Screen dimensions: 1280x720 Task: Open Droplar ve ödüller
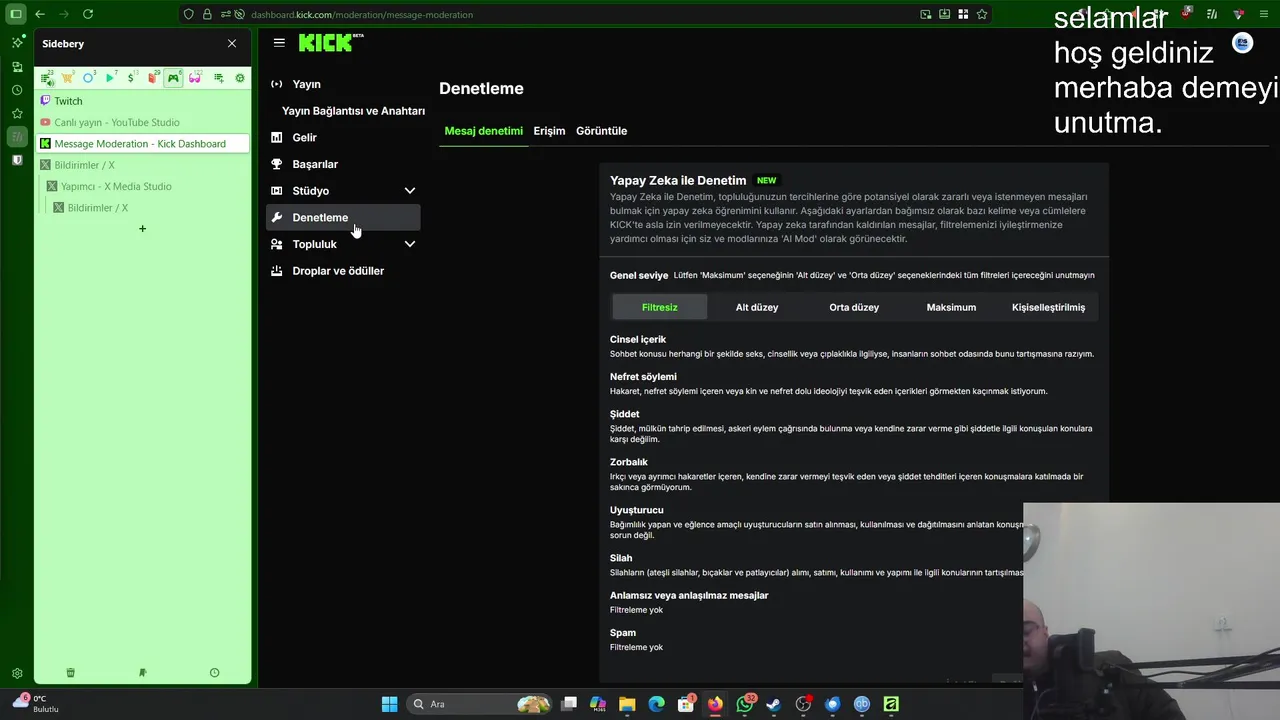[x=343, y=271]
